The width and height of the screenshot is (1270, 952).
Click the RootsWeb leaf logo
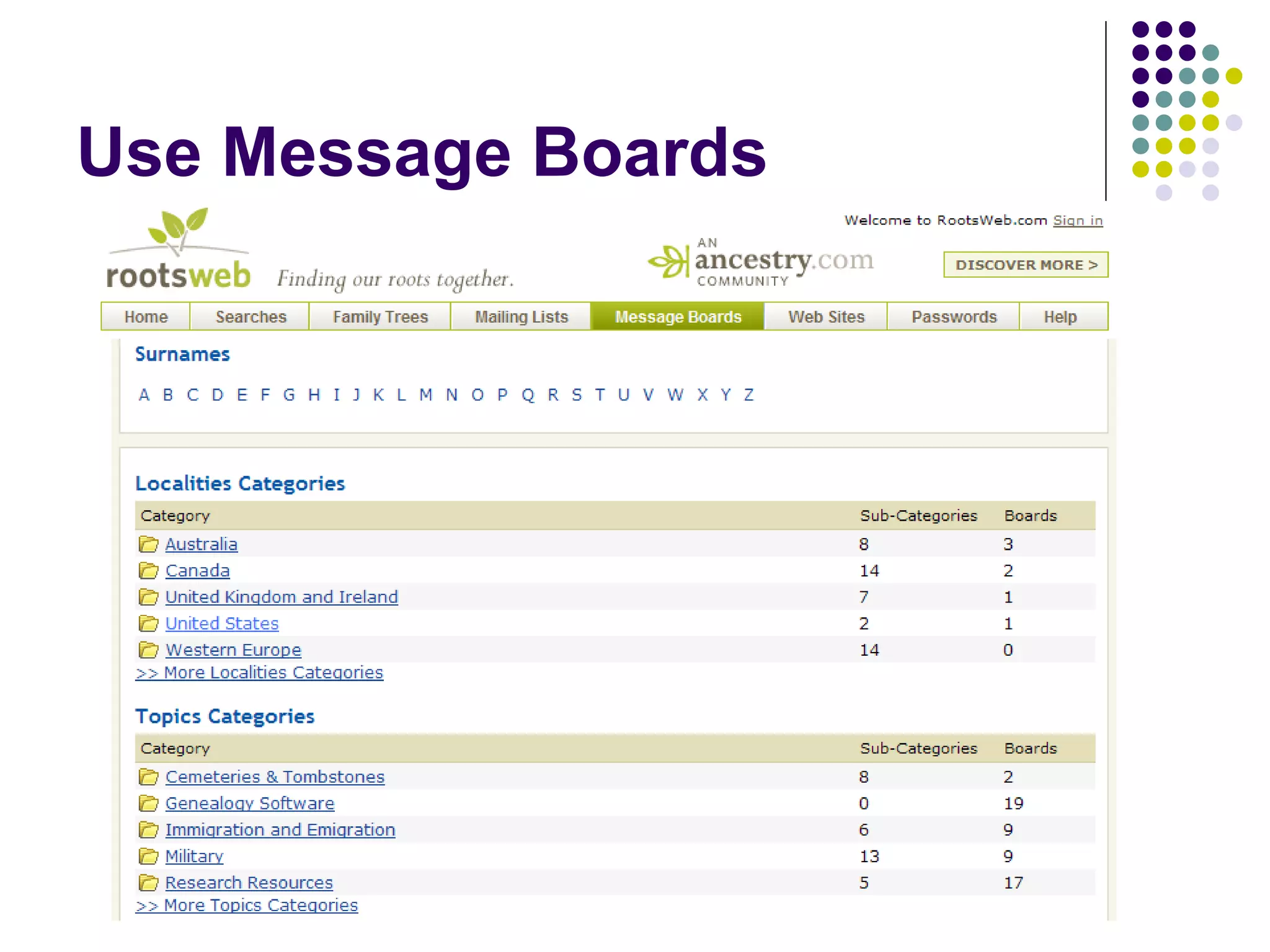point(179,249)
